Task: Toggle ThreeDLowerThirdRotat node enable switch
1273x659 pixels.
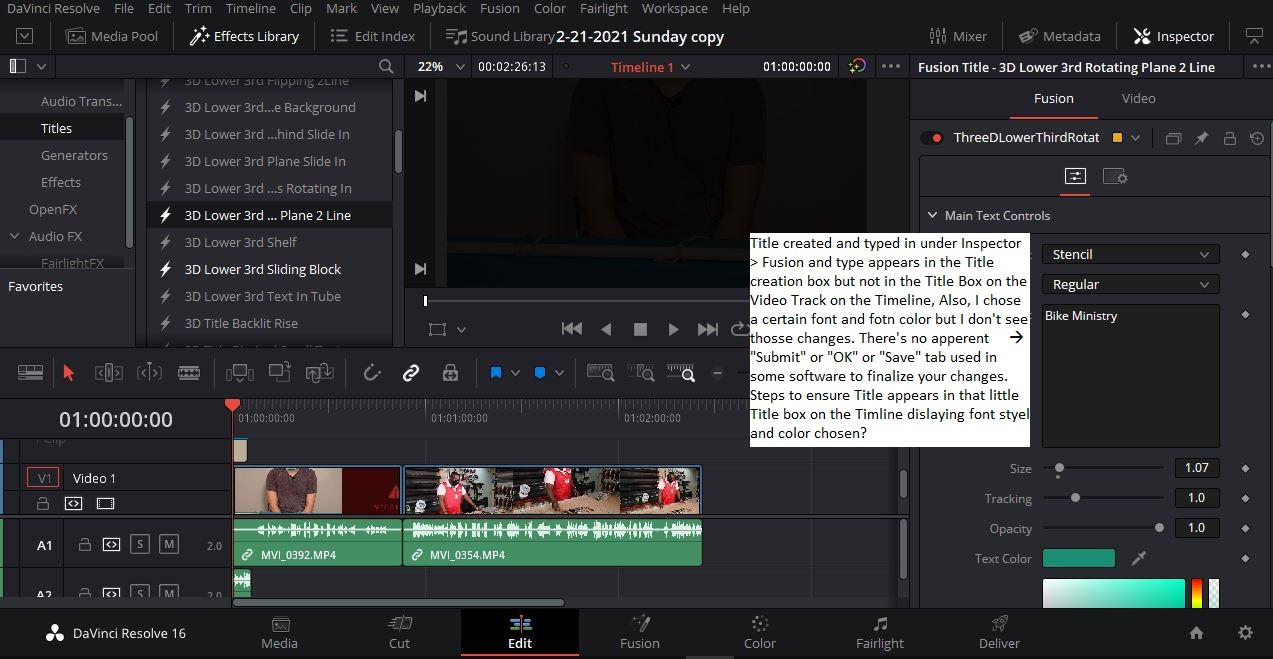Action: pos(933,138)
